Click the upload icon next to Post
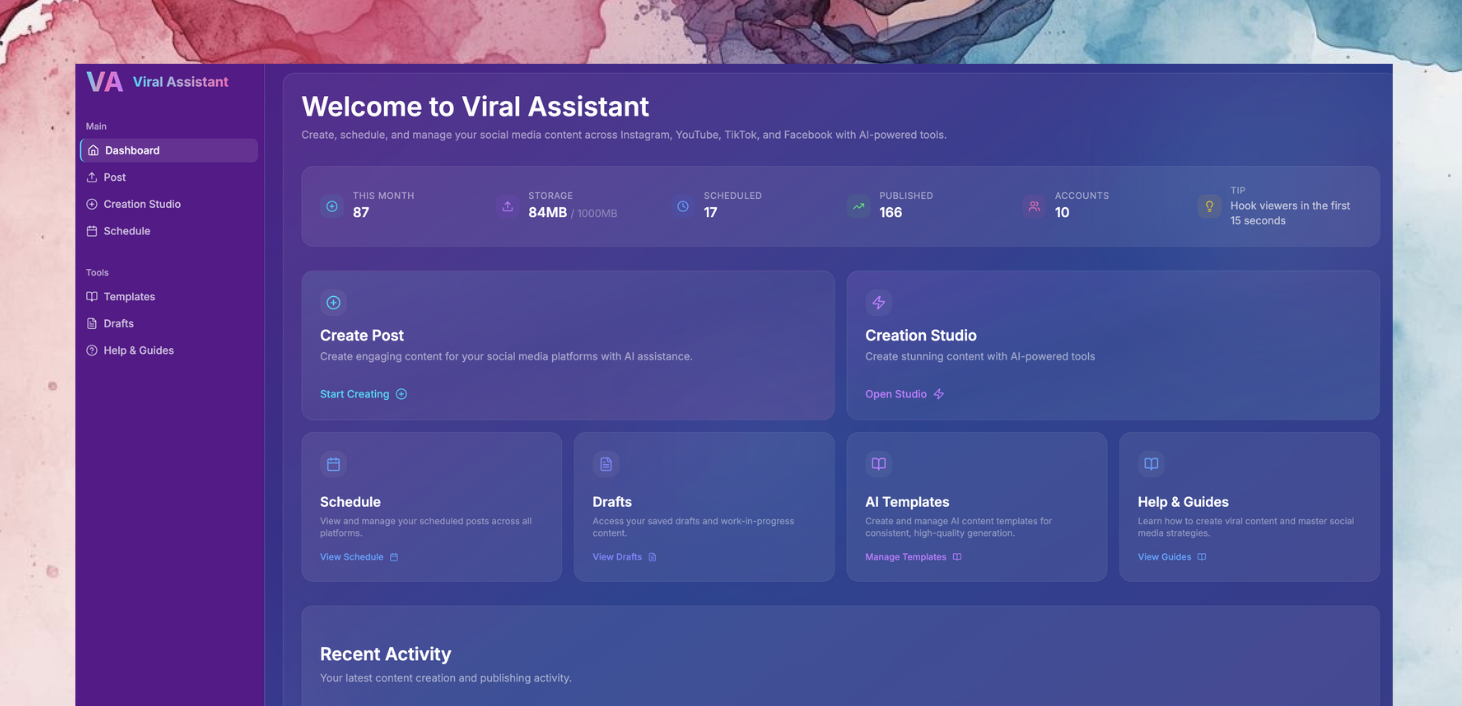Viewport: 1462px width, 706px height. pos(92,177)
